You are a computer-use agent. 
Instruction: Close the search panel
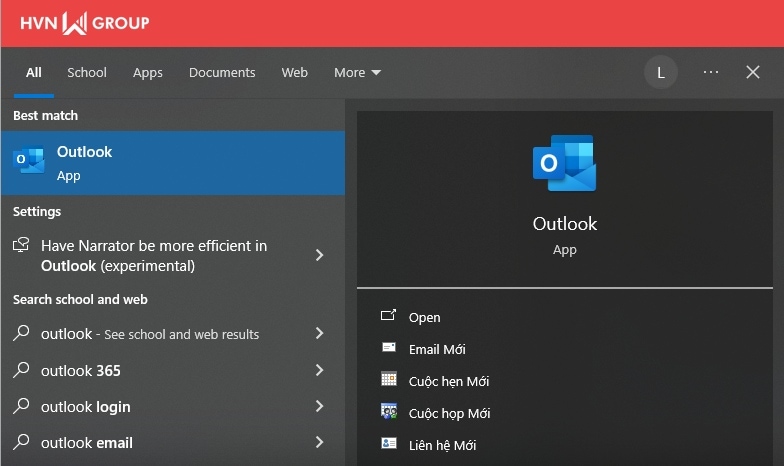[753, 72]
